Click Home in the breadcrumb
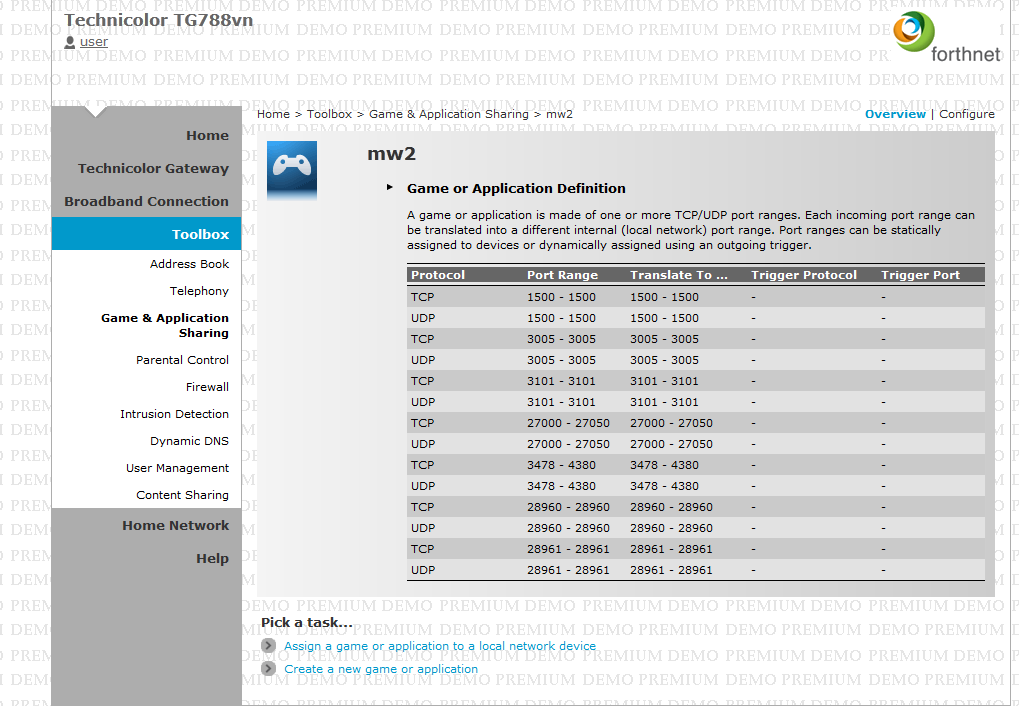Image resolution: width=1019 pixels, height=706 pixels. tap(273, 114)
